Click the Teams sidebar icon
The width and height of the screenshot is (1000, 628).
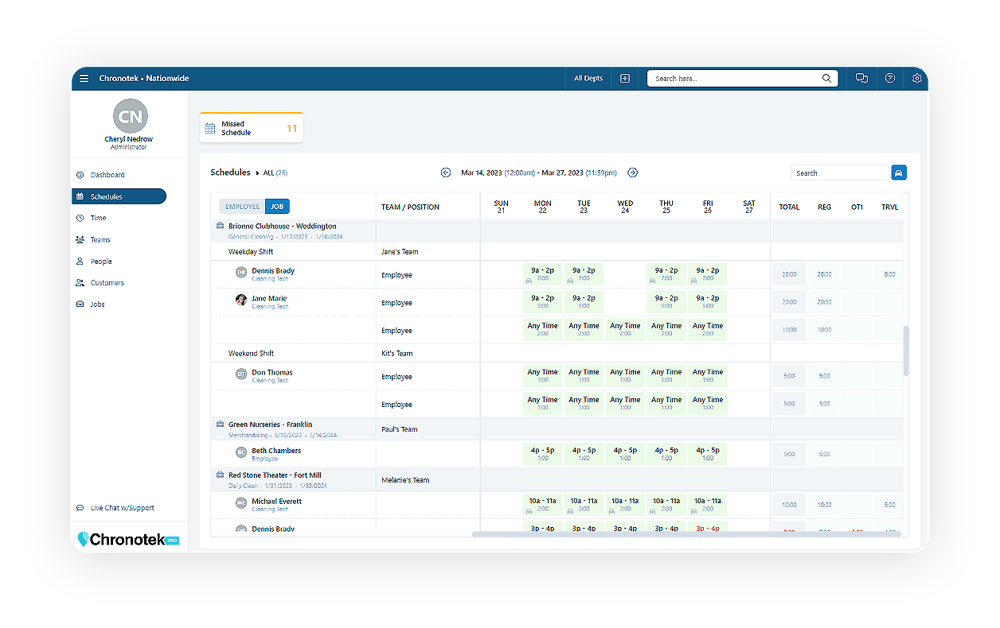pyautogui.click(x=80, y=240)
